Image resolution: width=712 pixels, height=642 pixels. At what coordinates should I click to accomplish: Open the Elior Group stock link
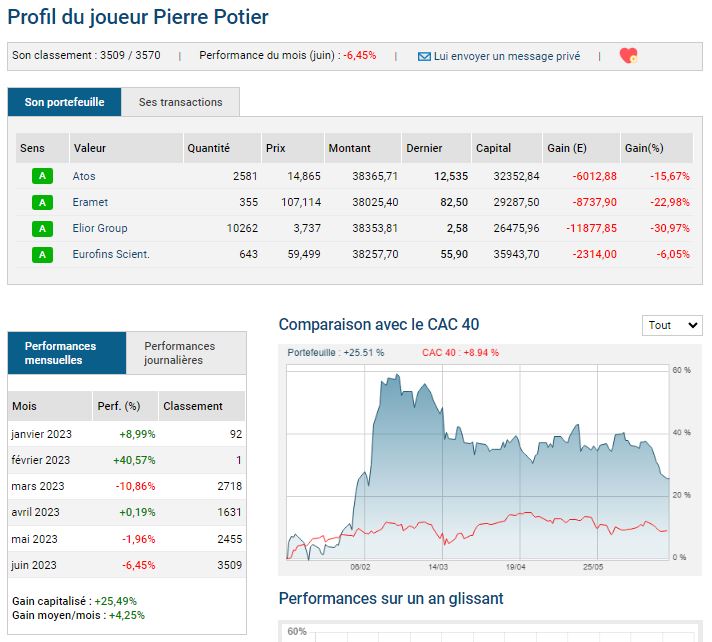click(x=100, y=228)
